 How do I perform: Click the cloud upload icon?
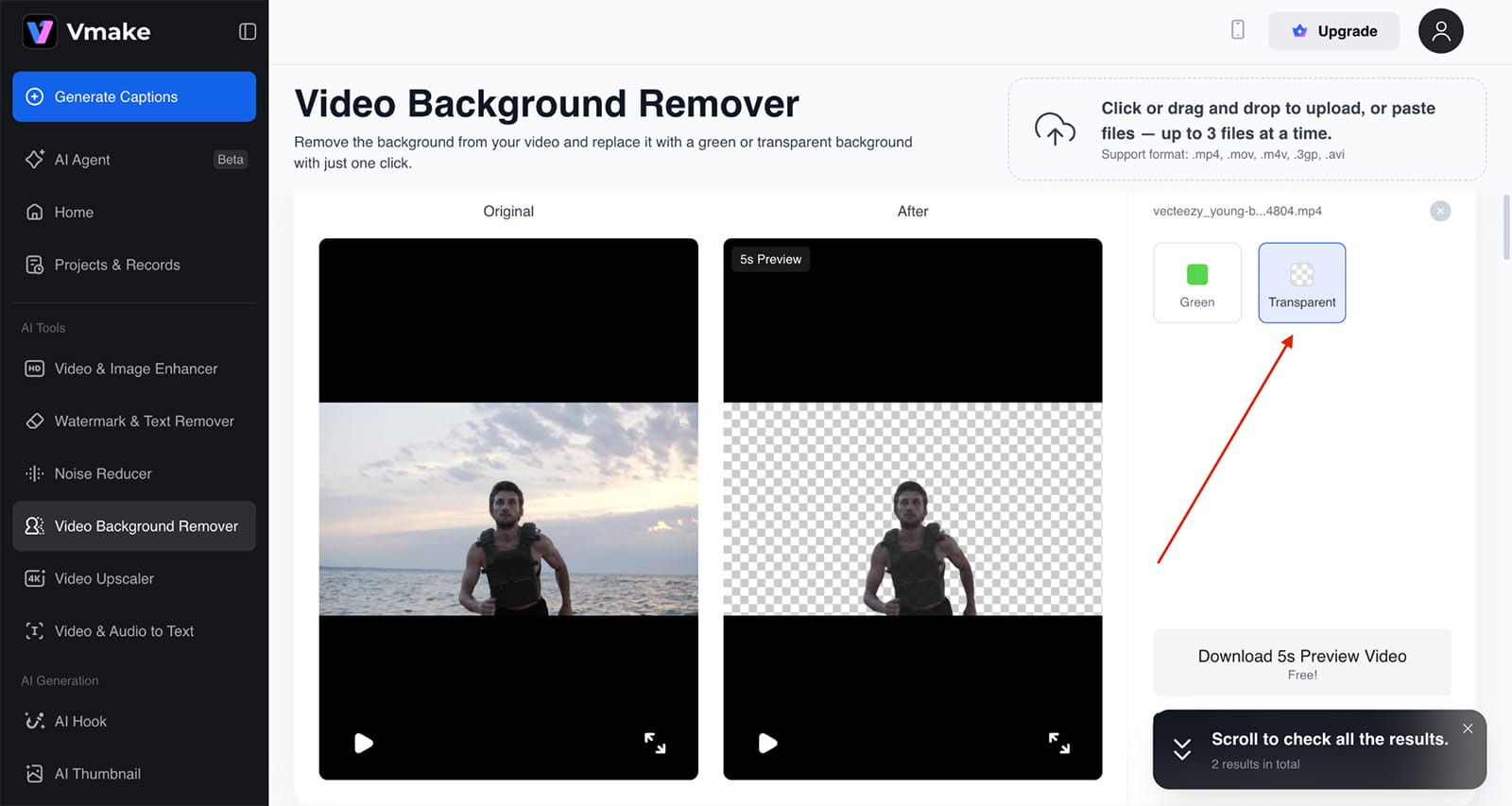(x=1055, y=129)
